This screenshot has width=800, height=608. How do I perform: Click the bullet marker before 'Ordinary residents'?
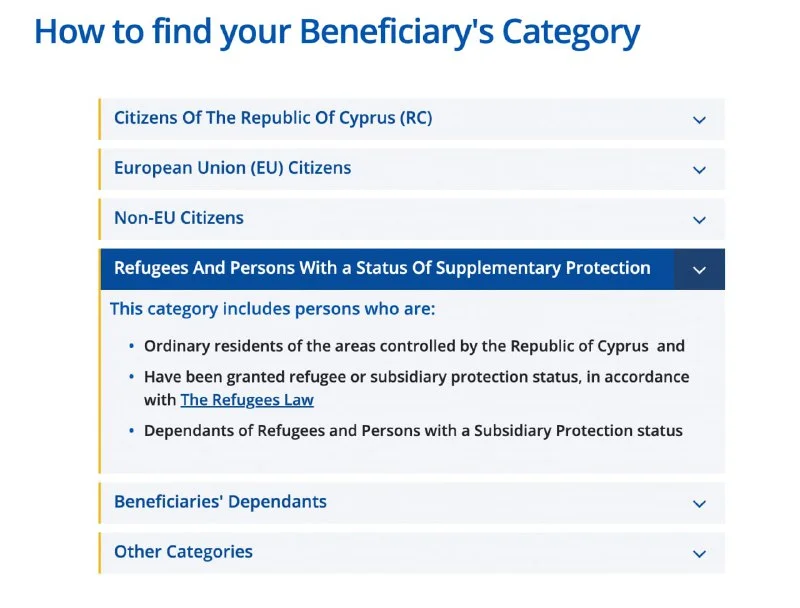pyautogui.click(x=132, y=347)
